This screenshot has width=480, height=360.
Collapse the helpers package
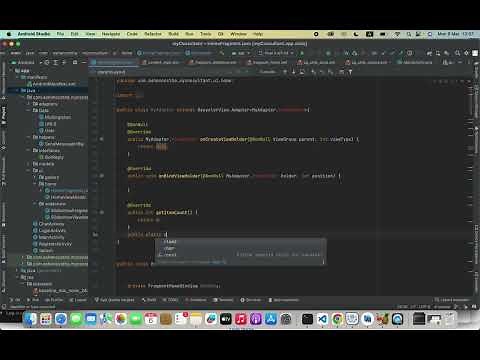(29, 137)
